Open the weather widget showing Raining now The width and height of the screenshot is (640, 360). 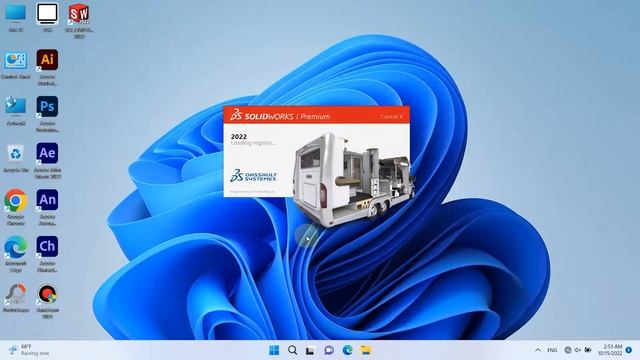(29, 350)
